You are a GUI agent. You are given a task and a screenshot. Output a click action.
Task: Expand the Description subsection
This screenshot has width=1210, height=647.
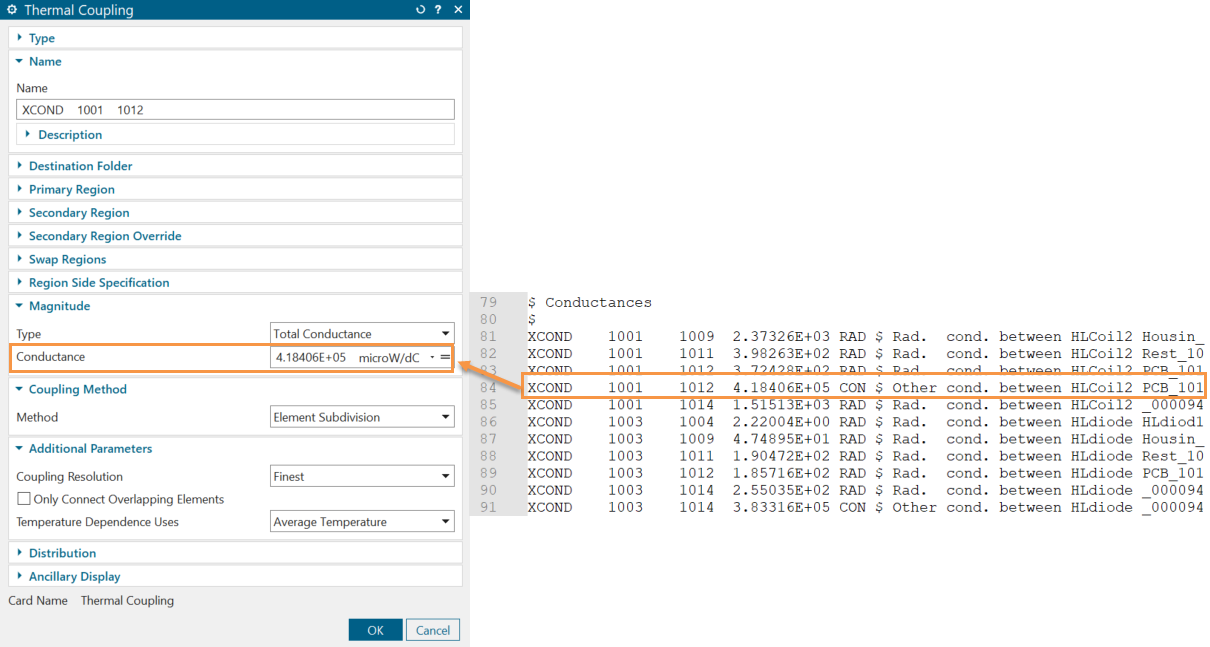69,135
